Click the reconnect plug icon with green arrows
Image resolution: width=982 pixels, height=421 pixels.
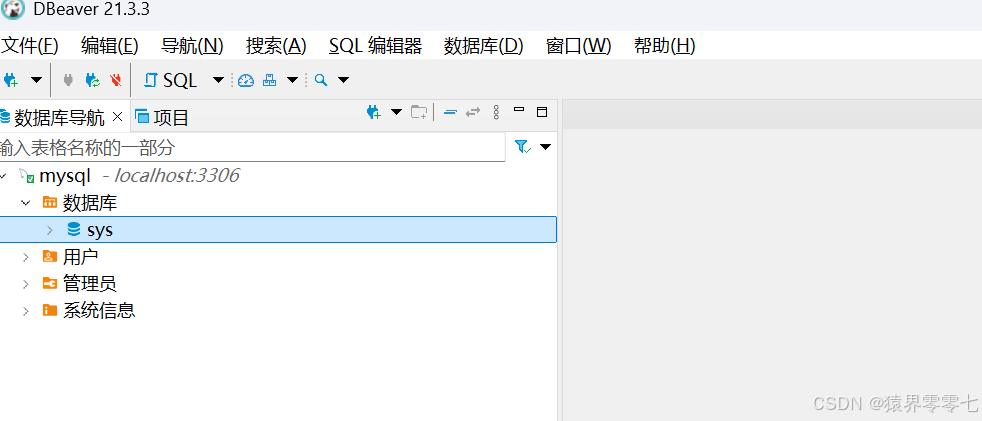pyautogui.click(x=93, y=80)
